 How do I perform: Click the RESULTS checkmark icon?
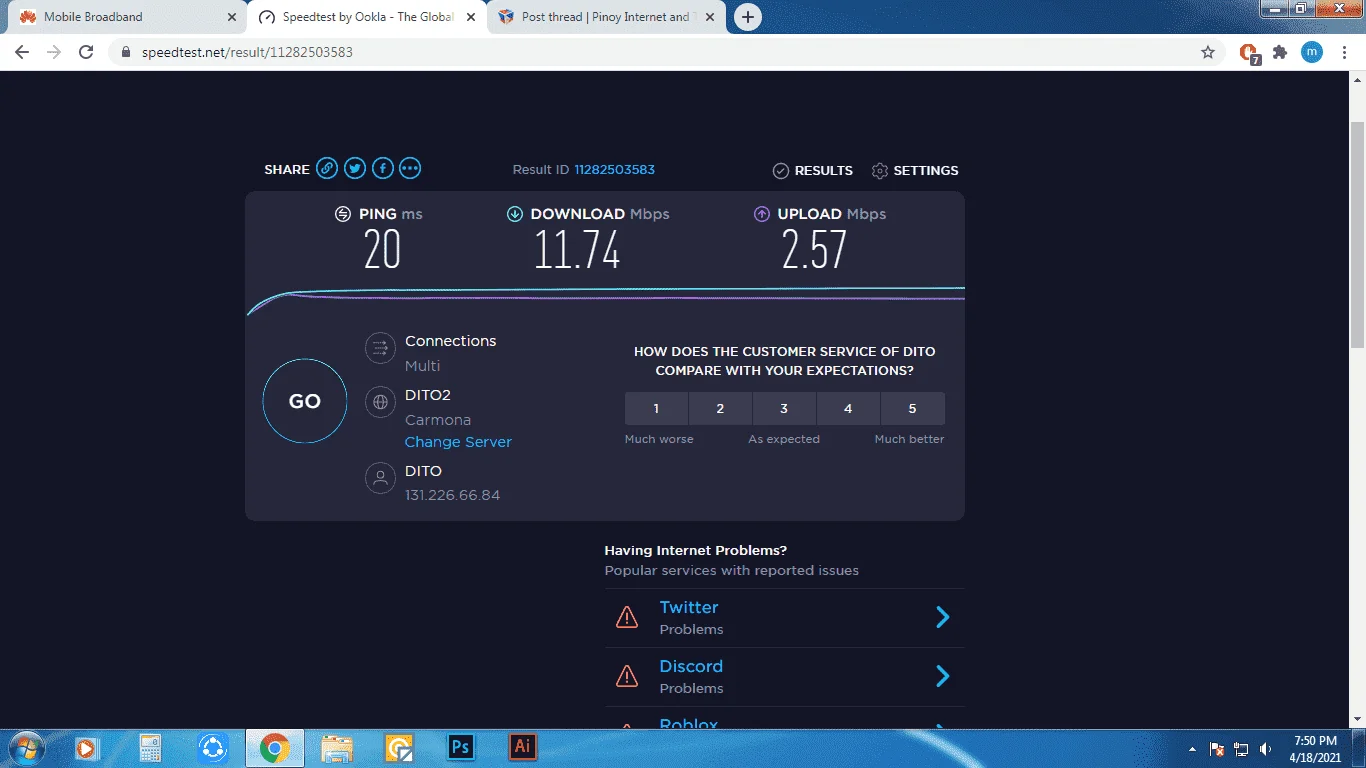coord(781,171)
